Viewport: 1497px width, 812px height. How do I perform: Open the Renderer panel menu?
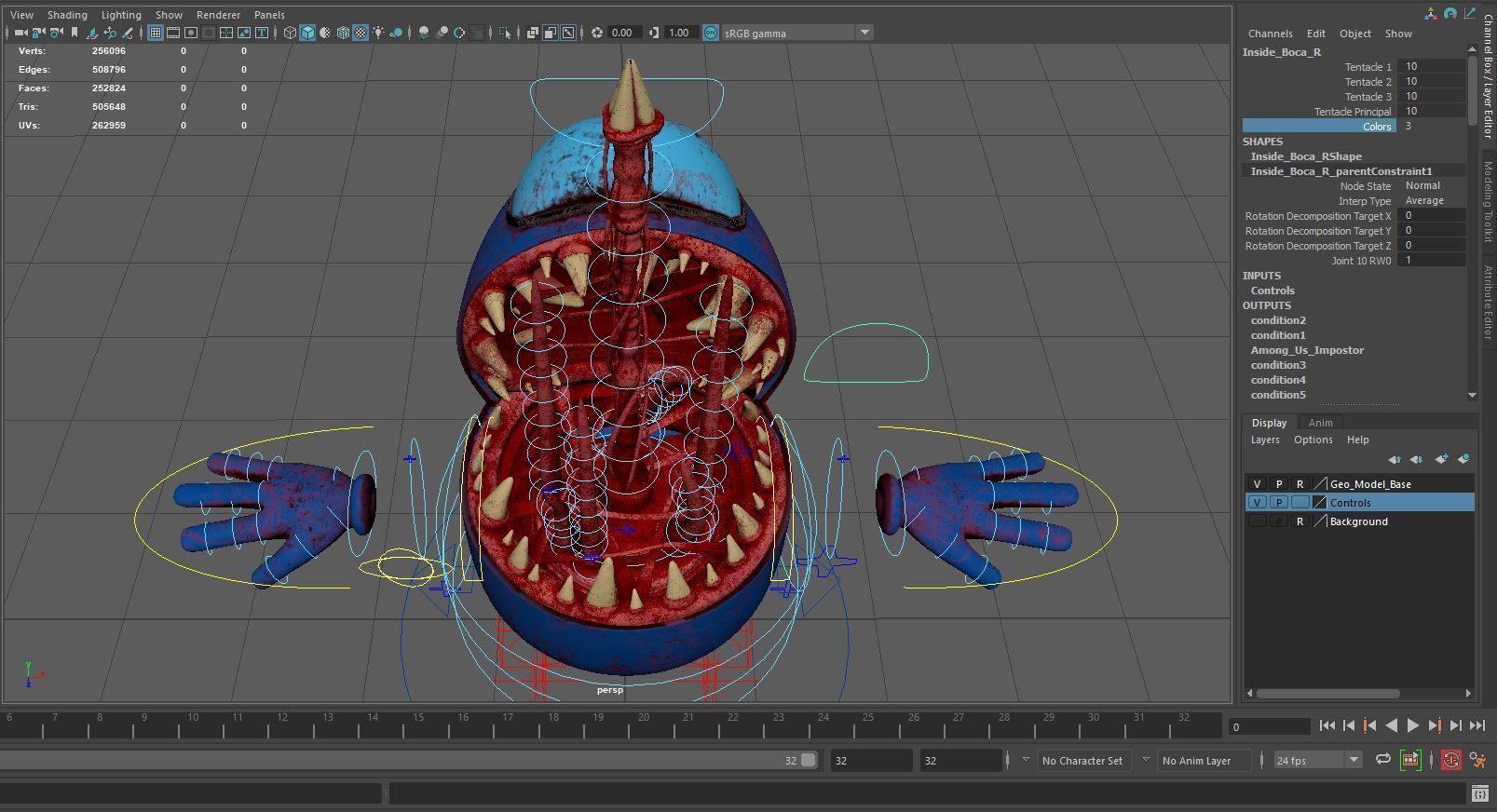tap(219, 15)
